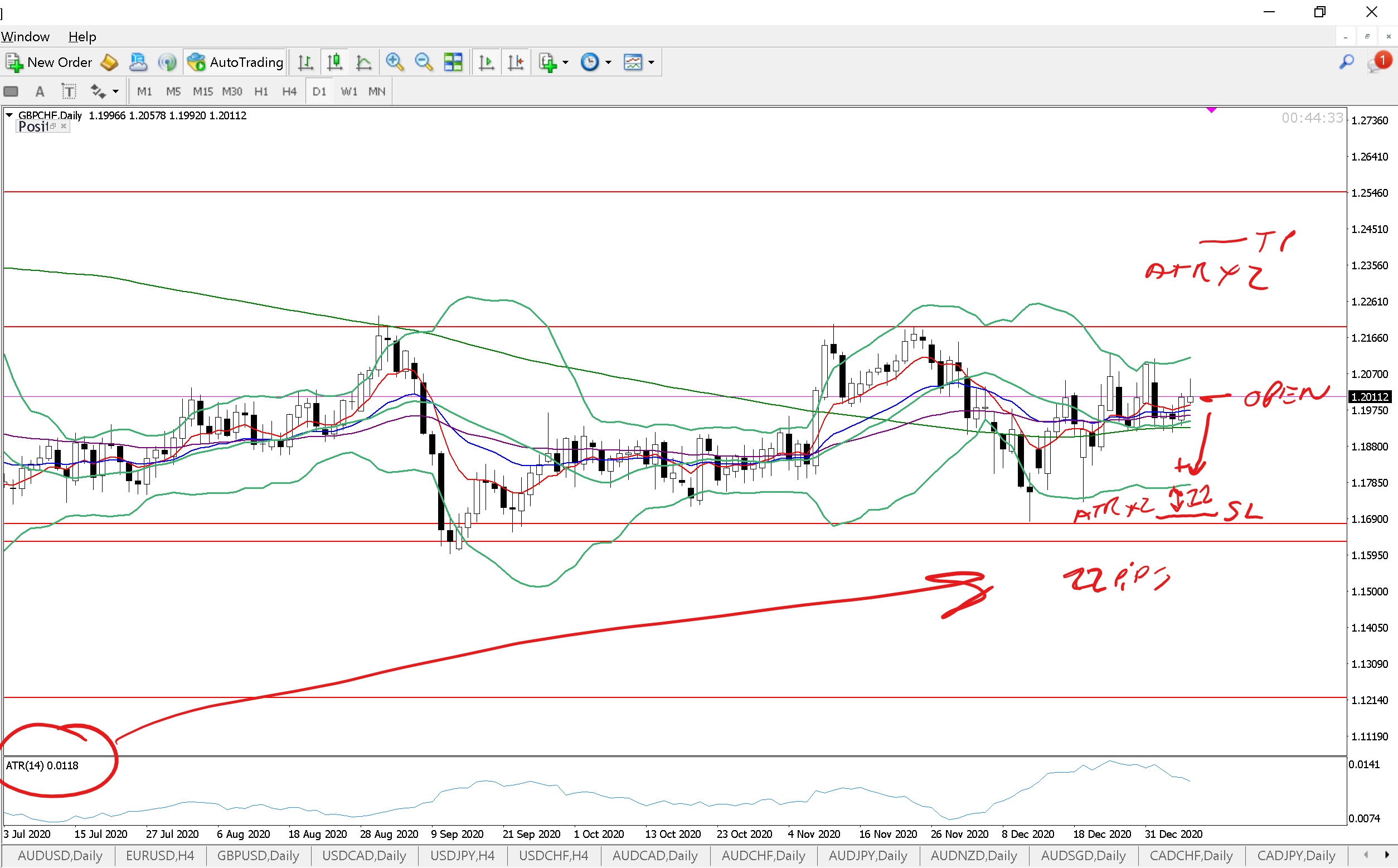Click the periodicity clock icon
This screenshot has width=1398, height=868.
[589, 62]
